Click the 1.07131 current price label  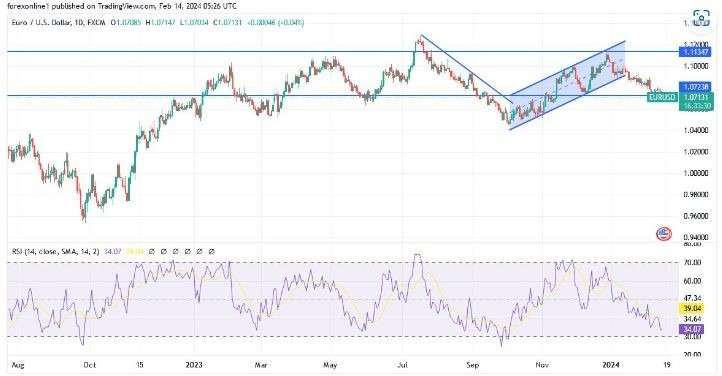696,97
